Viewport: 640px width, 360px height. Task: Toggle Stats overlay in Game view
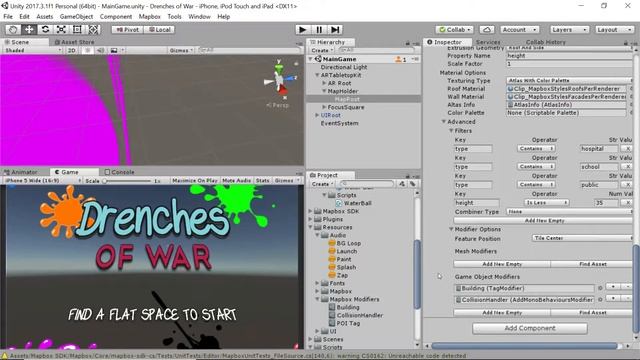pyautogui.click(x=262, y=180)
